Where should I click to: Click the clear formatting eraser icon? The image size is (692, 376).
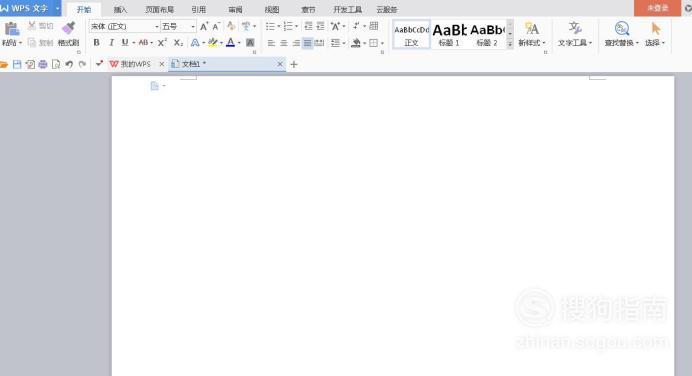231,26
